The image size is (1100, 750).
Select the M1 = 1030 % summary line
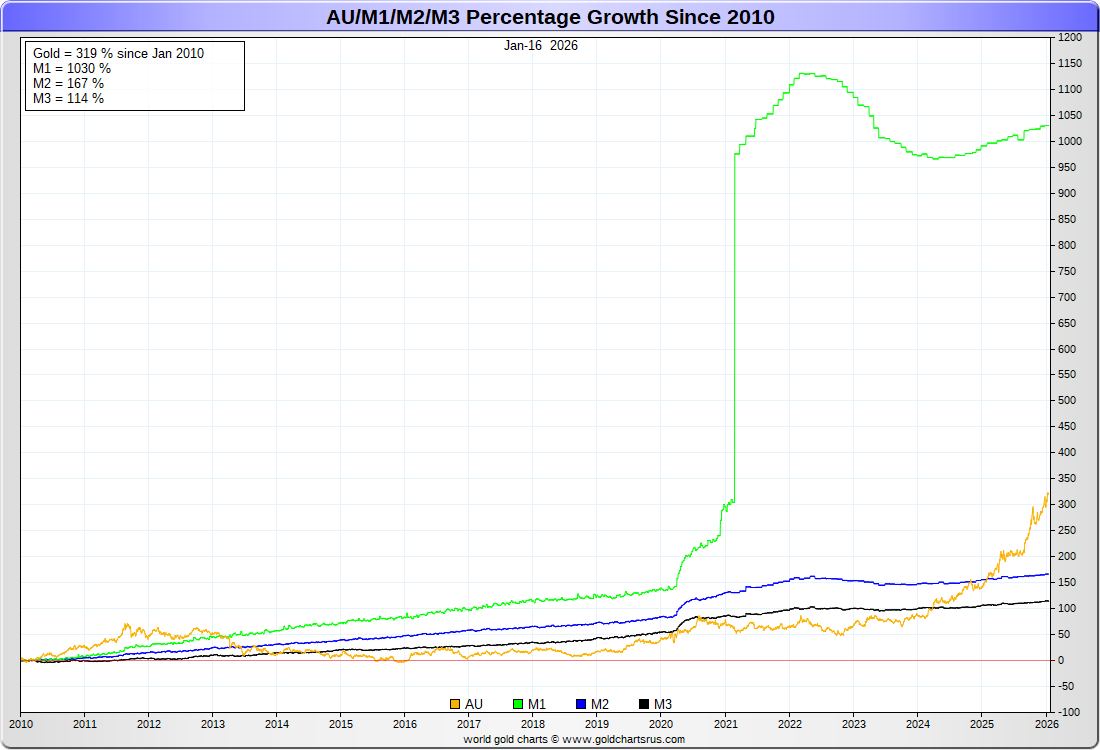[72, 68]
